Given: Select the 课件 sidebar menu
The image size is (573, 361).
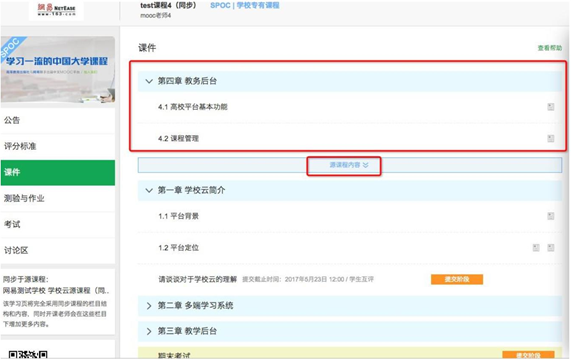Looking at the screenshot, I should (x=58, y=172).
